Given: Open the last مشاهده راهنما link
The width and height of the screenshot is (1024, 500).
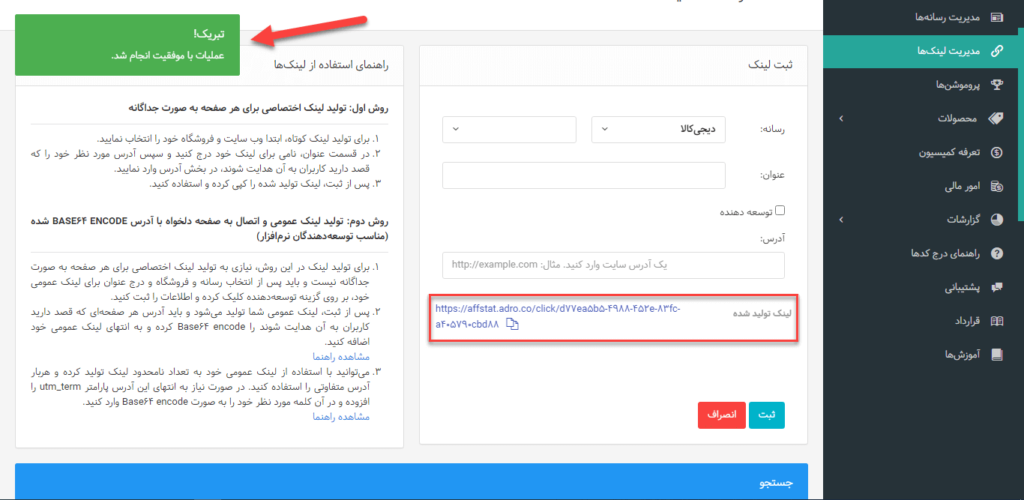Looking at the screenshot, I should tap(342, 416).
